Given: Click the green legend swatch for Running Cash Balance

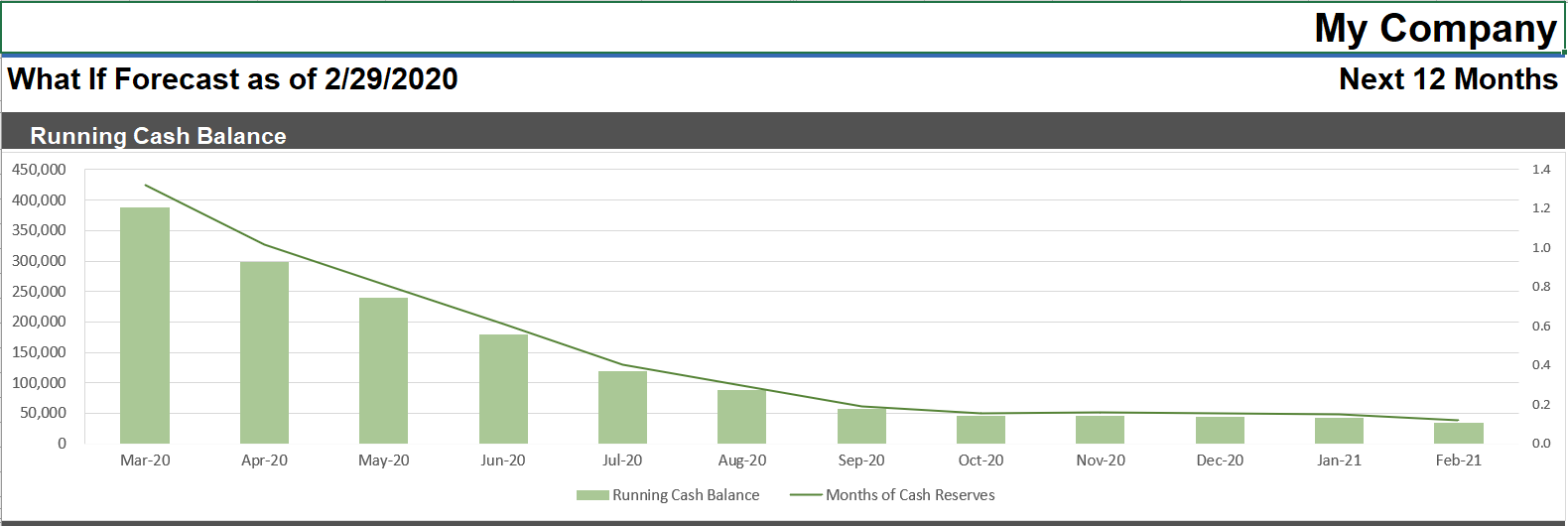Looking at the screenshot, I should click(x=592, y=495).
